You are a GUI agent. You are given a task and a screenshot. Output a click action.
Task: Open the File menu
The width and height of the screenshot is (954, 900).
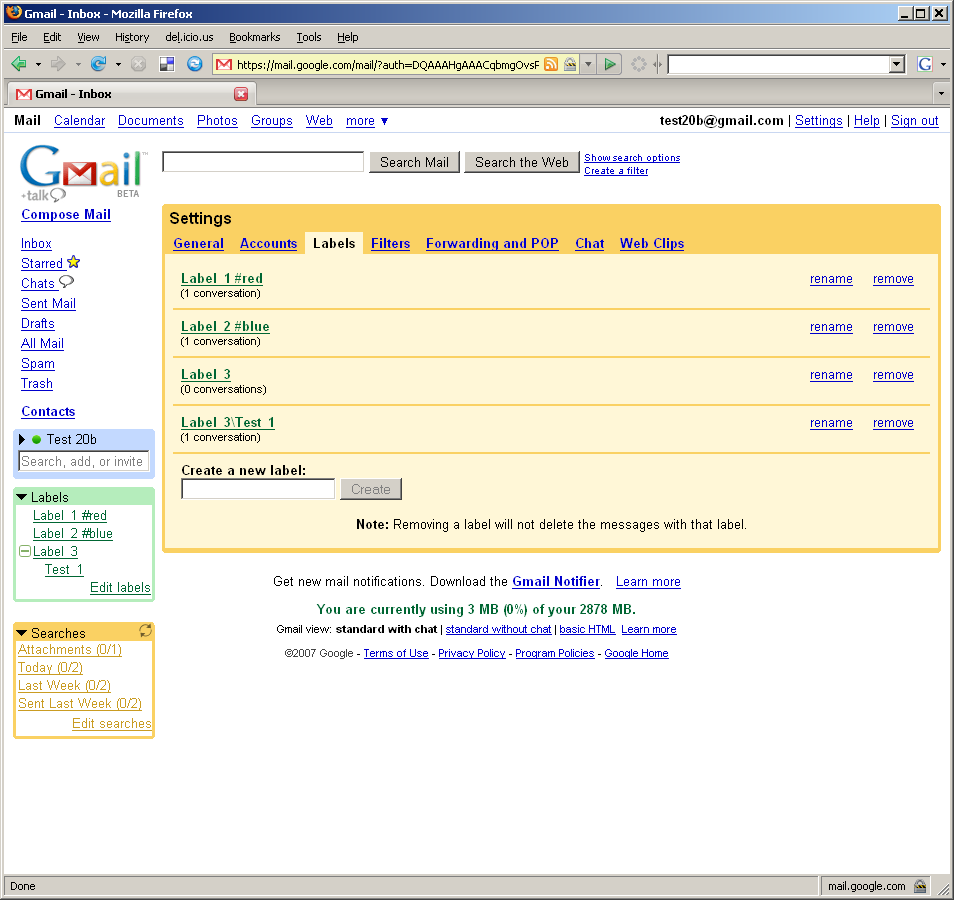coord(19,37)
